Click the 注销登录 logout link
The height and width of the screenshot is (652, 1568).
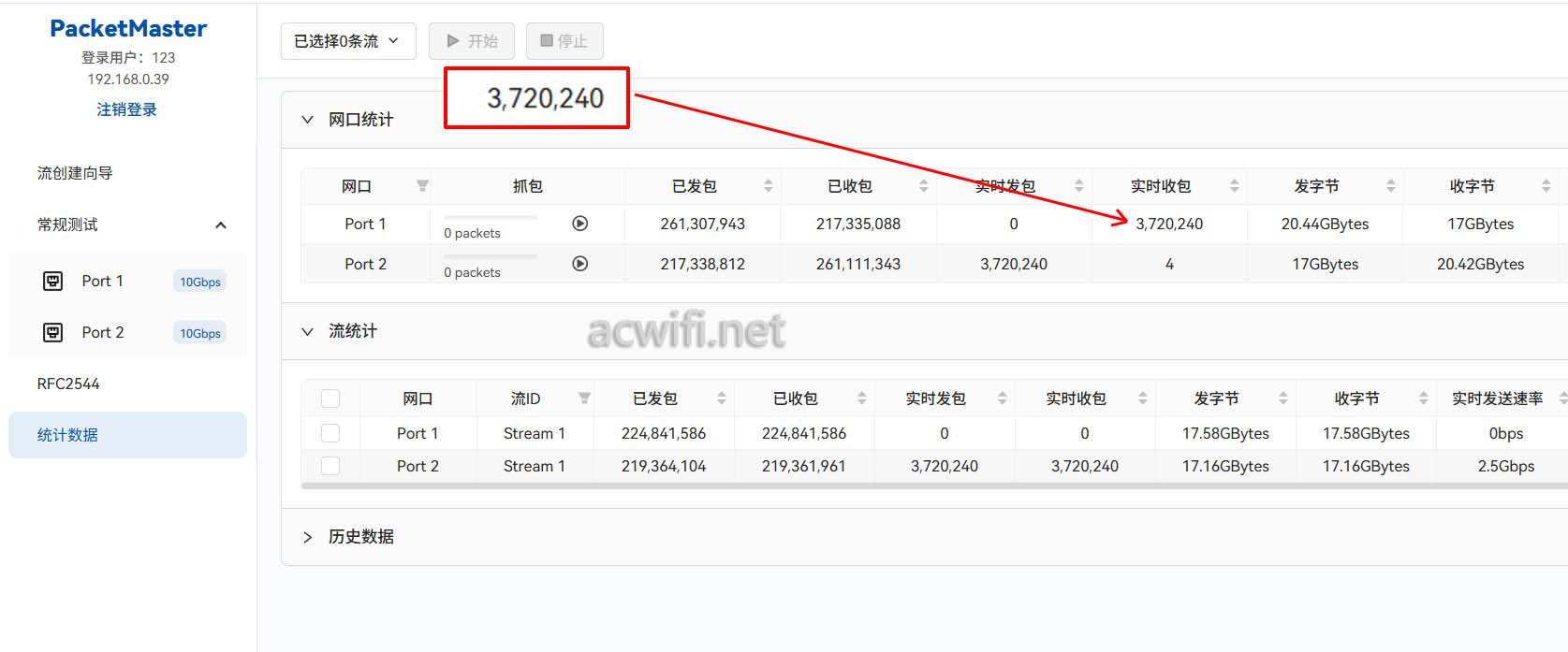pyautogui.click(x=127, y=109)
